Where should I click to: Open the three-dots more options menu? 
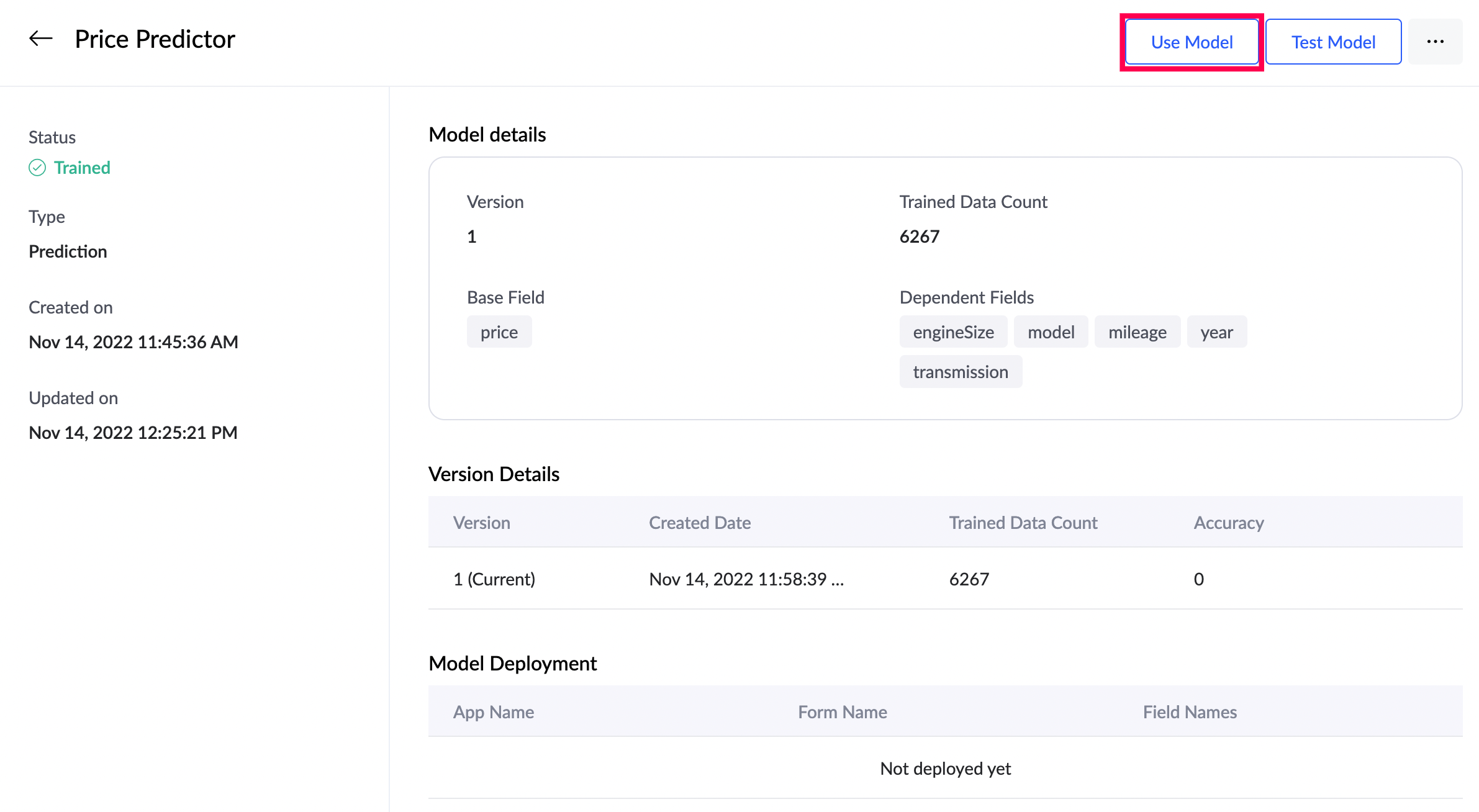click(1435, 42)
